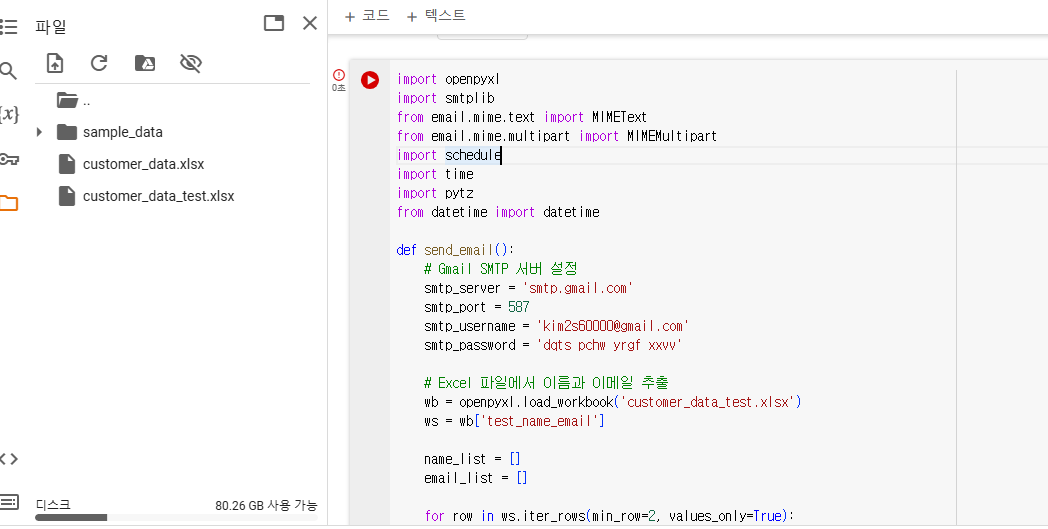Mount Google Drive
This screenshot has width=1048, height=529.
(145, 64)
